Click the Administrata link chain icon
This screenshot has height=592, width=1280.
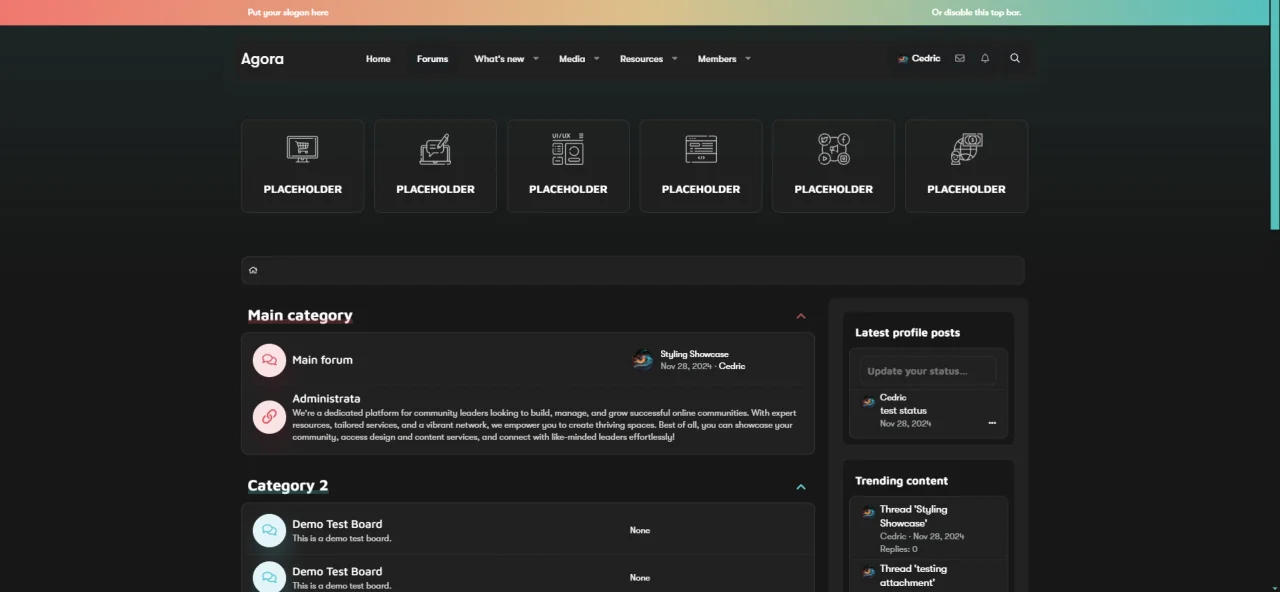click(x=269, y=417)
